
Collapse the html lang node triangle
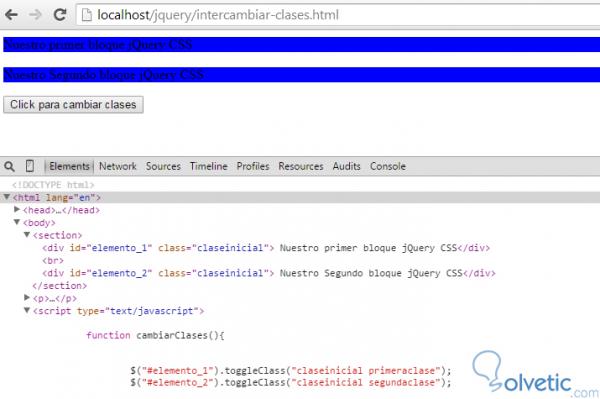[x=7, y=197]
